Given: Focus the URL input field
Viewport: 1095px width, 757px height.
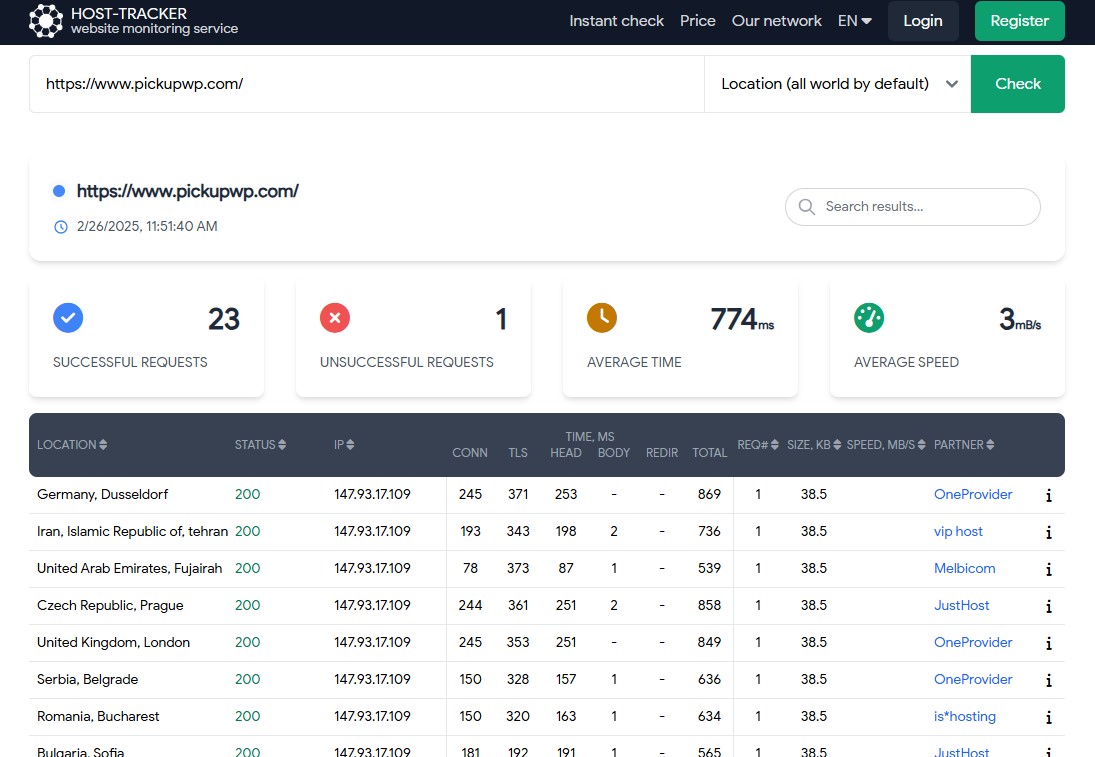Looking at the screenshot, I should [x=367, y=84].
